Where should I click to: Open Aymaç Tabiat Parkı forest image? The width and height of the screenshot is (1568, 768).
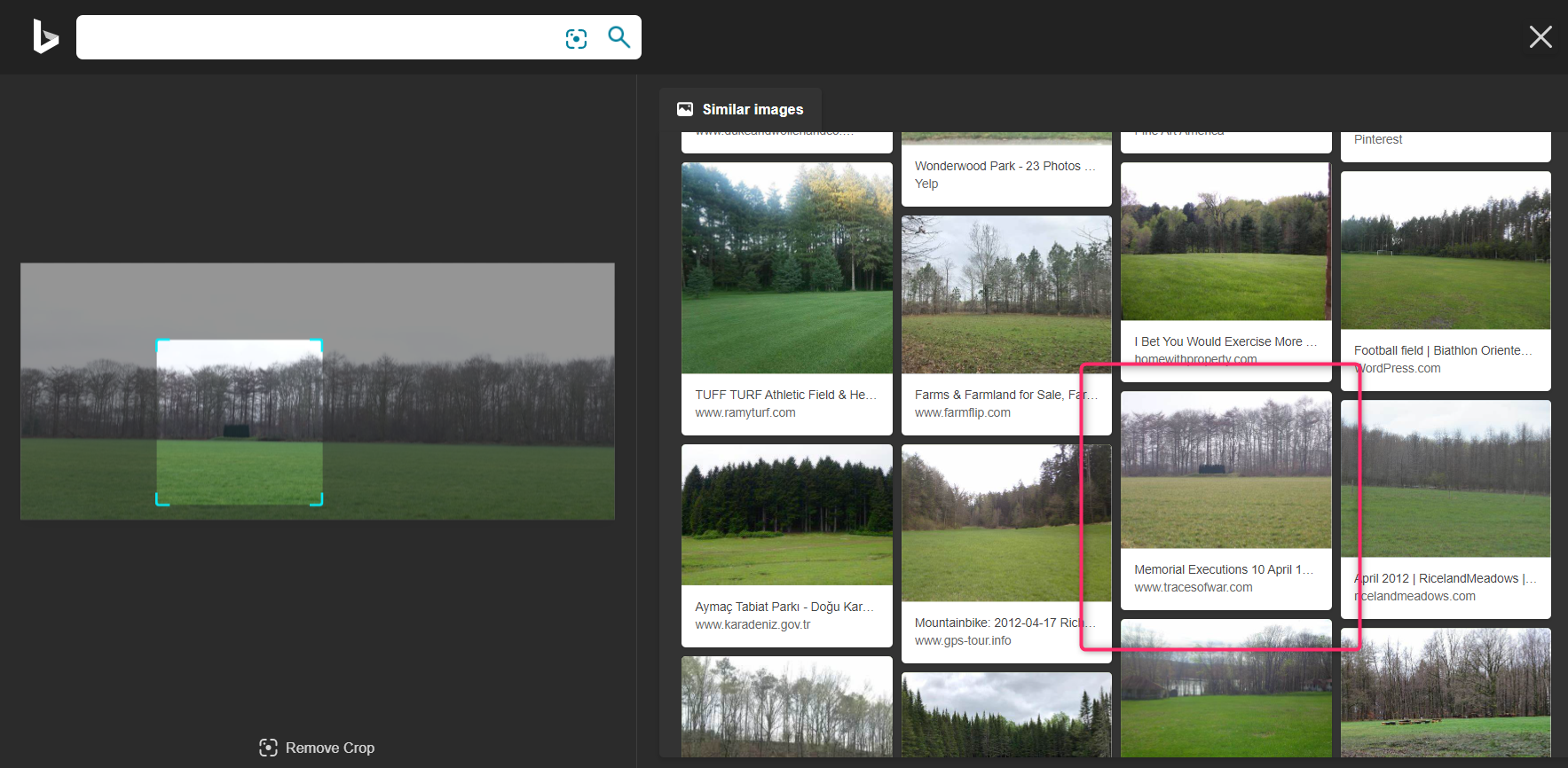[786, 515]
